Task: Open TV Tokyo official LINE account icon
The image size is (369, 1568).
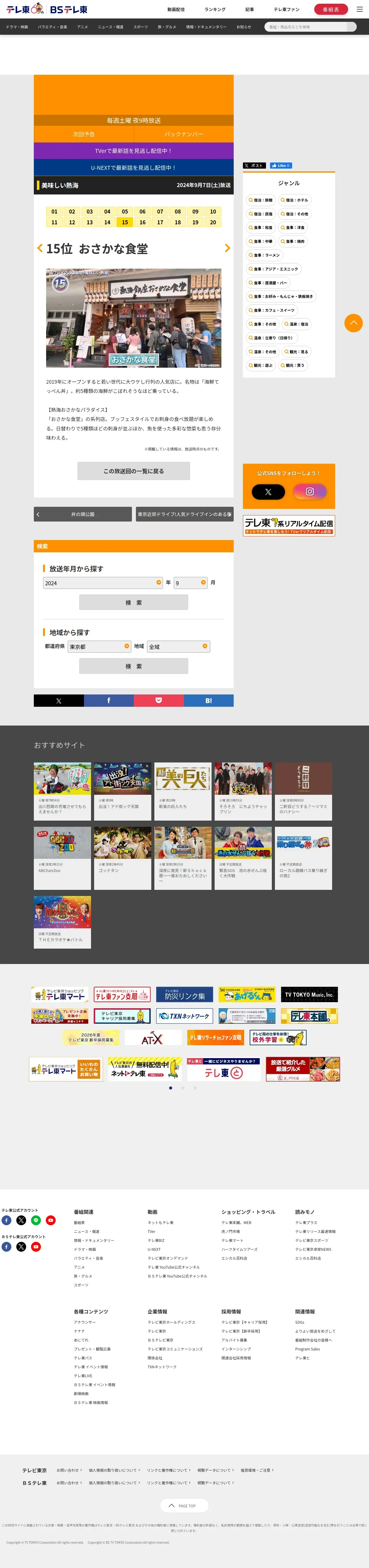Action: coord(36,1220)
